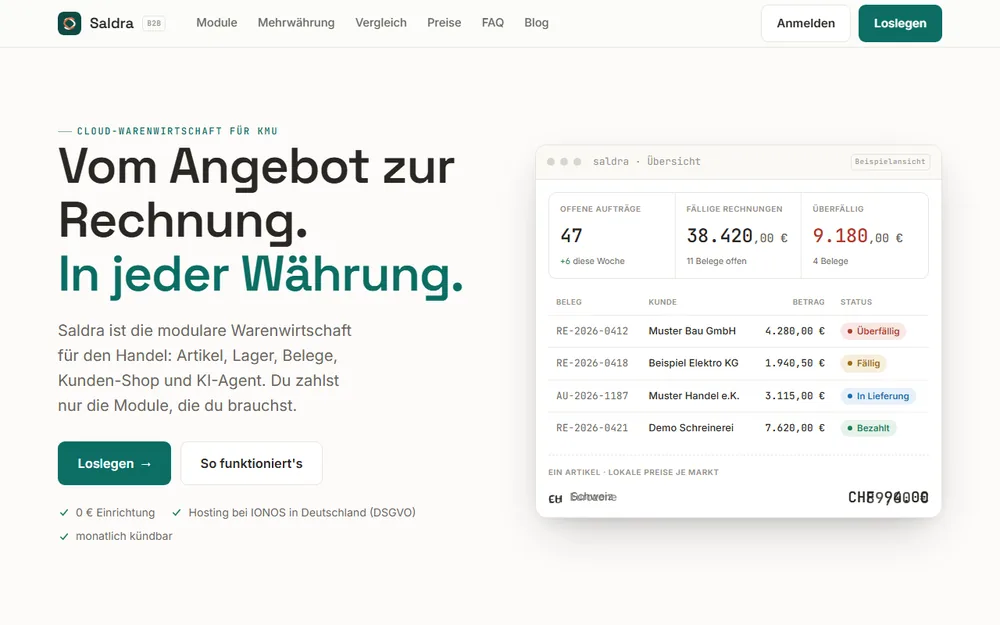Open the Preise page
Viewport: 1000px width, 625px height.
coord(444,23)
